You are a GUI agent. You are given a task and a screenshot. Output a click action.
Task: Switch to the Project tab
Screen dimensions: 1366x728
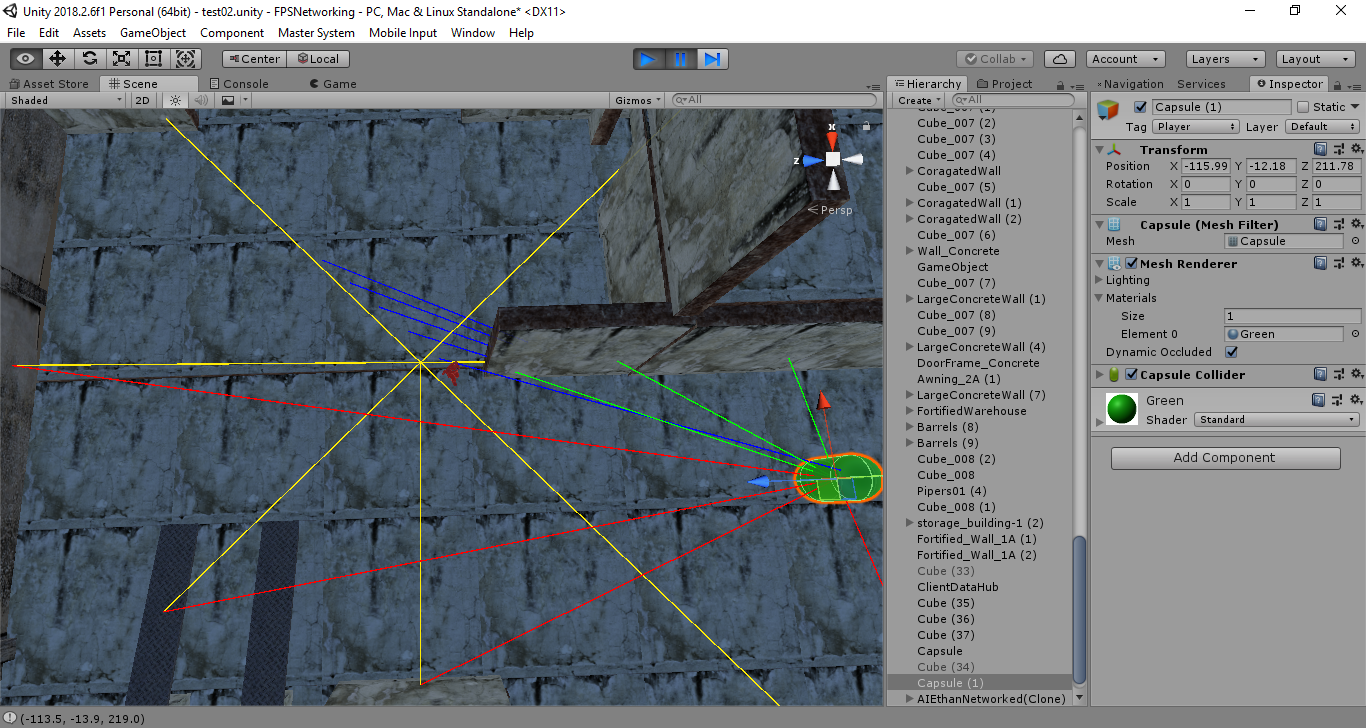coord(1005,84)
